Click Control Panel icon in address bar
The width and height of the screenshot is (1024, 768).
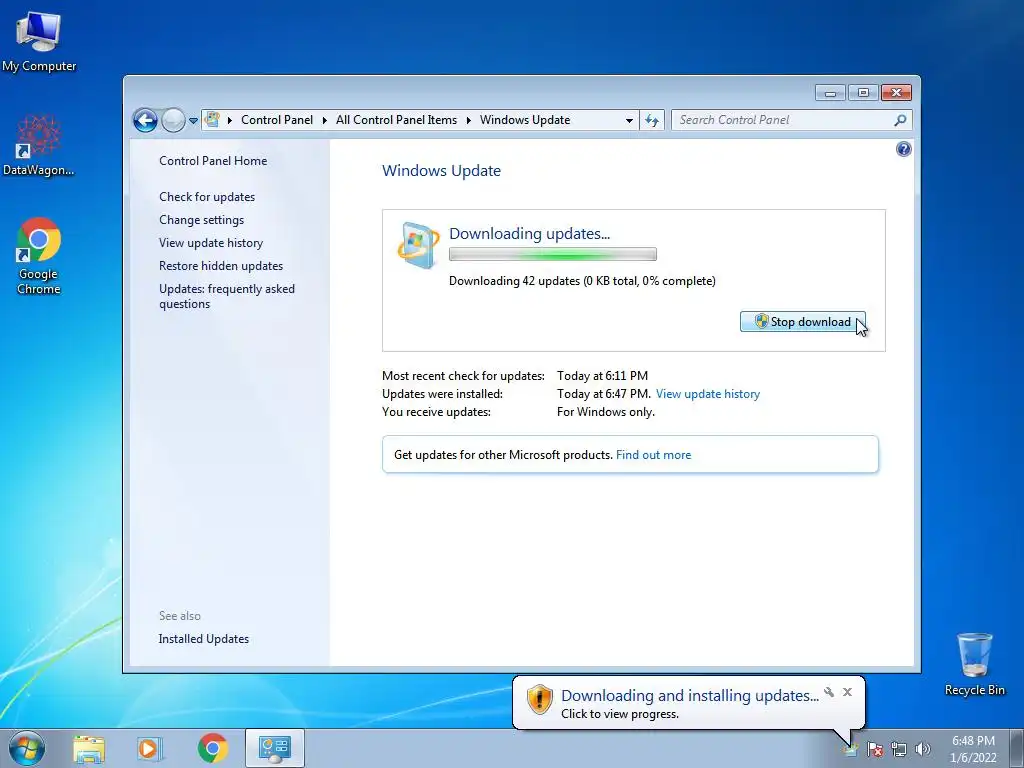coord(212,120)
